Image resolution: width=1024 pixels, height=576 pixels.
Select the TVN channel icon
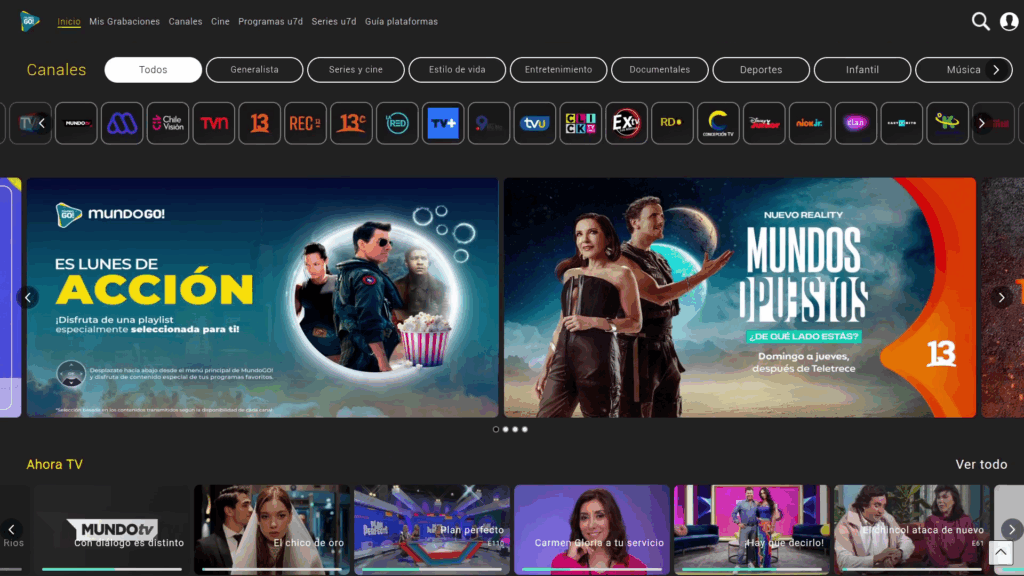coord(214,123)
